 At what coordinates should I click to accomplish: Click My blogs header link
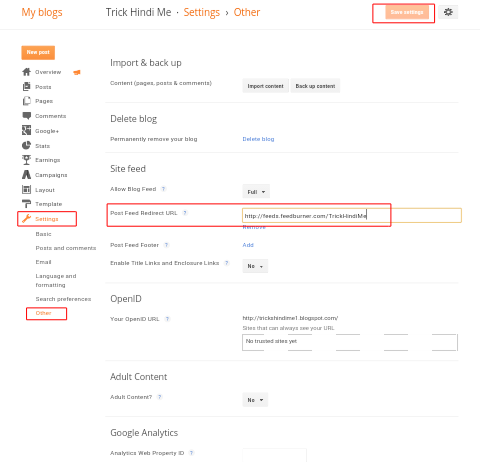tap(42, 12)
